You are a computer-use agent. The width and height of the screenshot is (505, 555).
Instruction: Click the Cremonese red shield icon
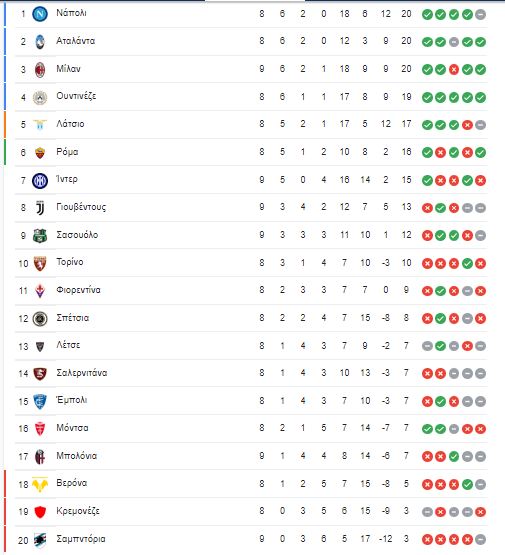coord(40,512)
